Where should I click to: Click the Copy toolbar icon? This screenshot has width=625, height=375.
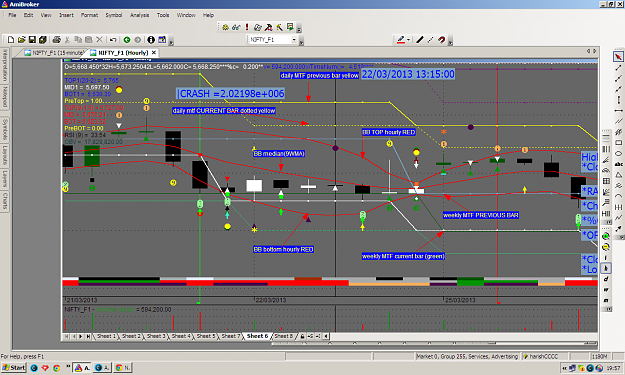click(x=78, y=39)
